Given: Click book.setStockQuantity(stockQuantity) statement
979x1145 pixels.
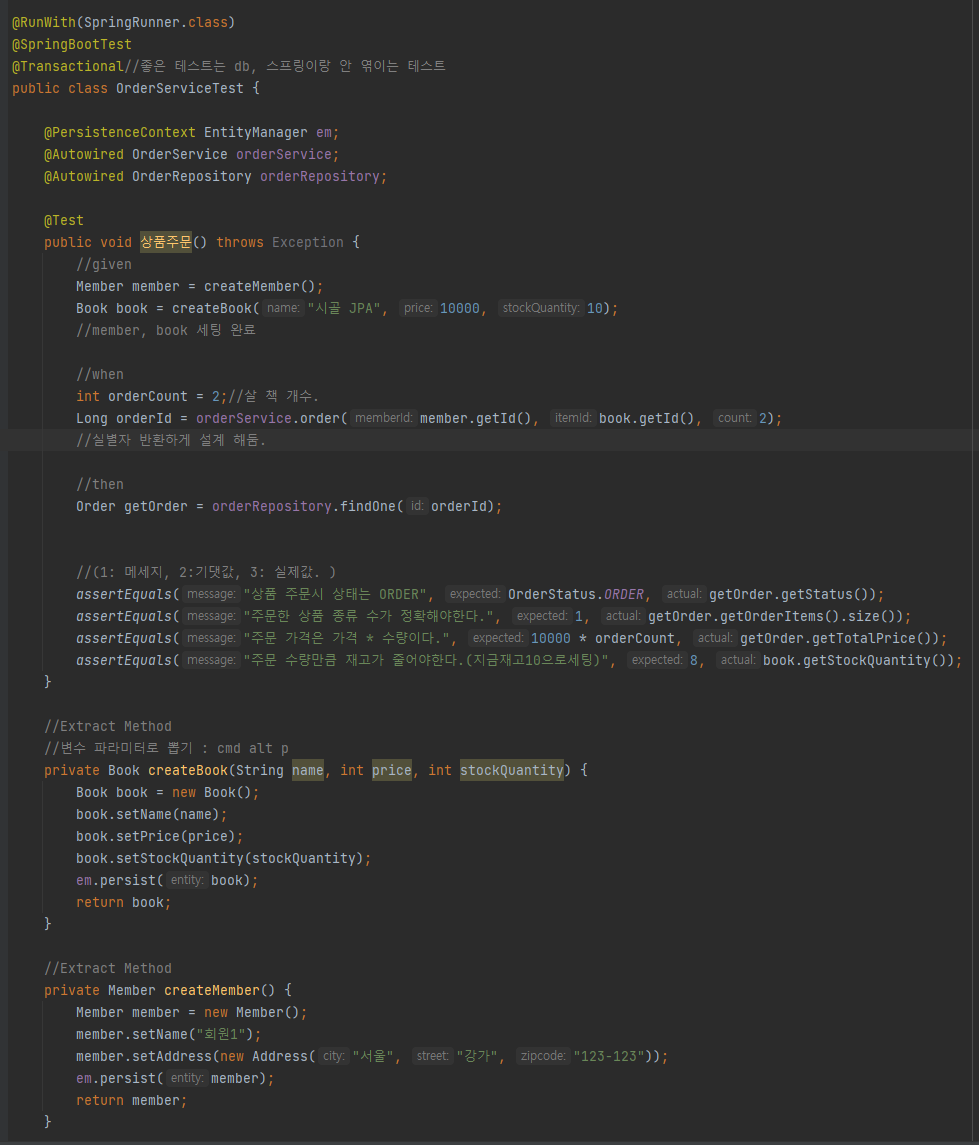Looking at the screenshot, I should [223, 858].
